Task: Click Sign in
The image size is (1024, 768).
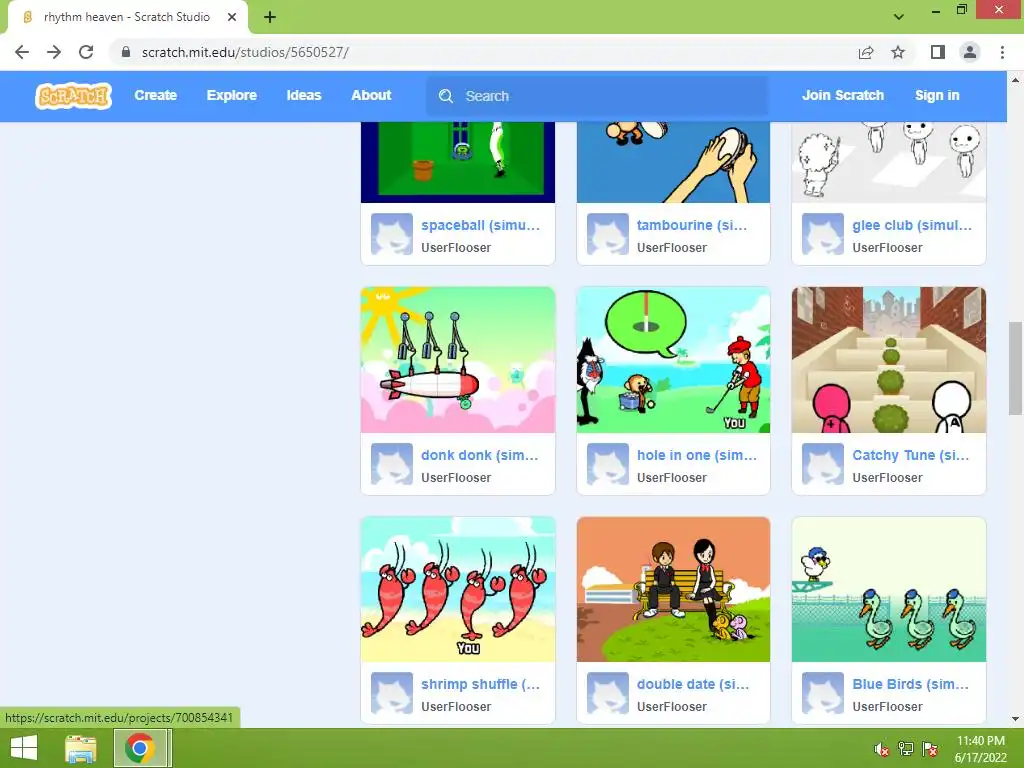Action: coord(937,95)
